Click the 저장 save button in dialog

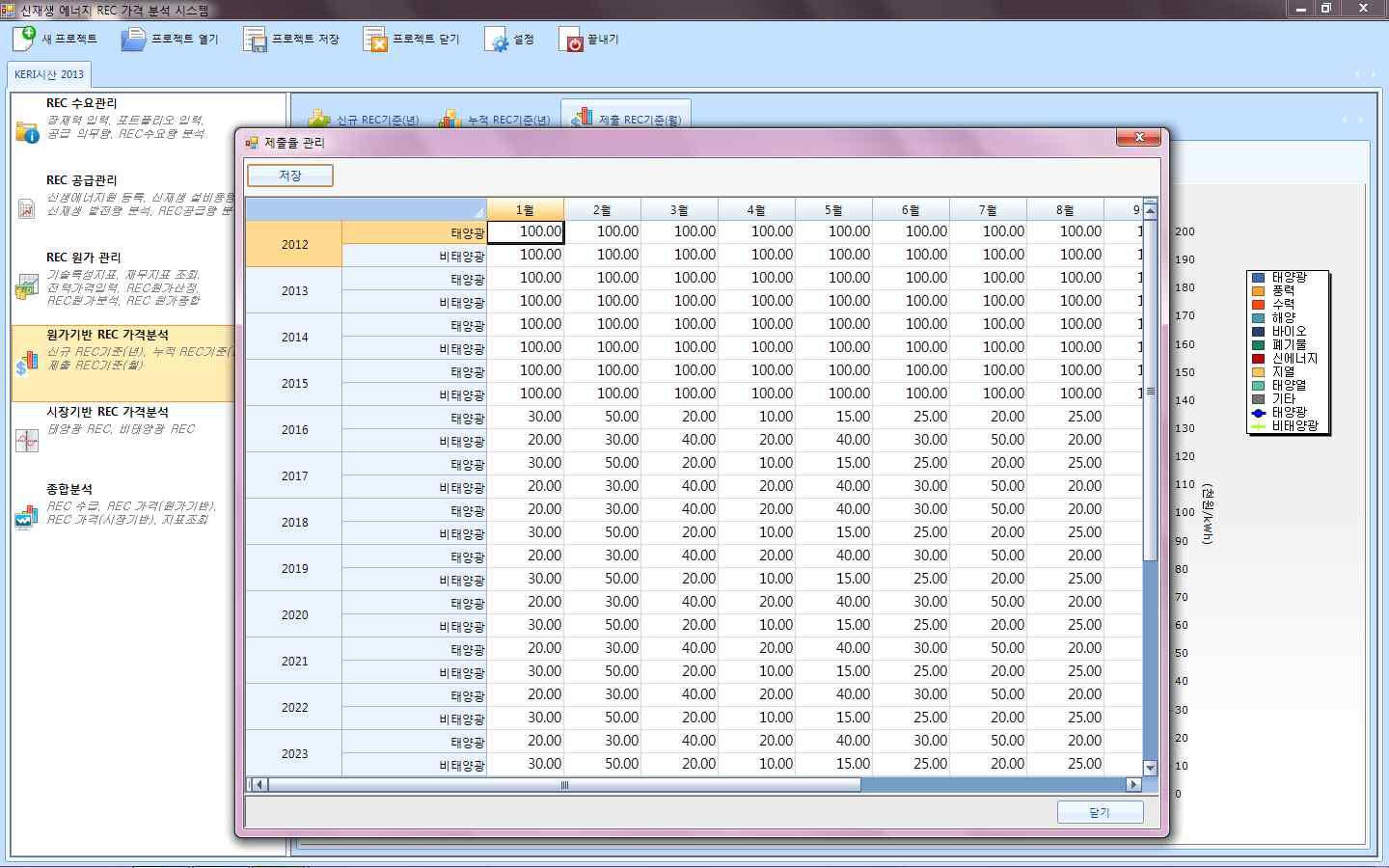pos(290,176)
